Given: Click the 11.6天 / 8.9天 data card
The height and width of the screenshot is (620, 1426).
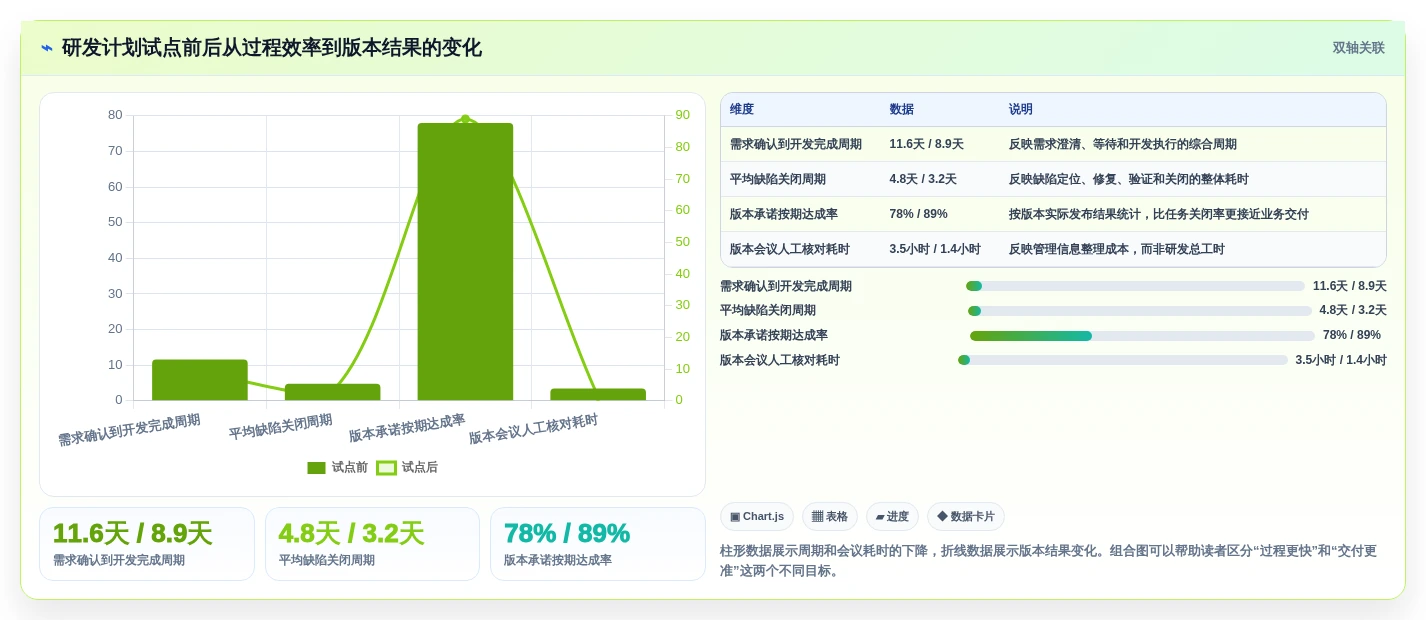Looking at the screenshot, I should pyautogui.click(x=147, y=544).
